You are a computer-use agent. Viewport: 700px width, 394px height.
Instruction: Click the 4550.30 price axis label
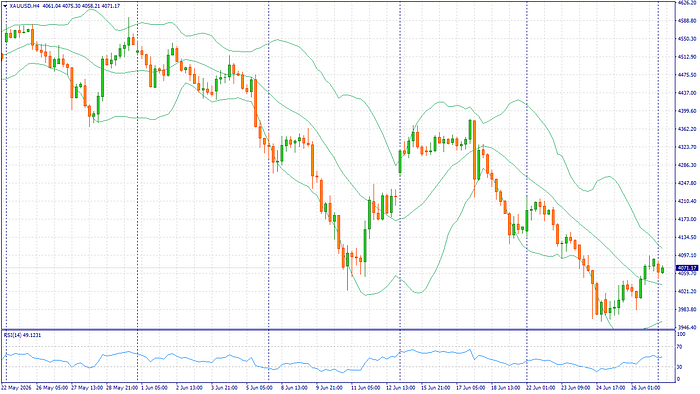687,39
